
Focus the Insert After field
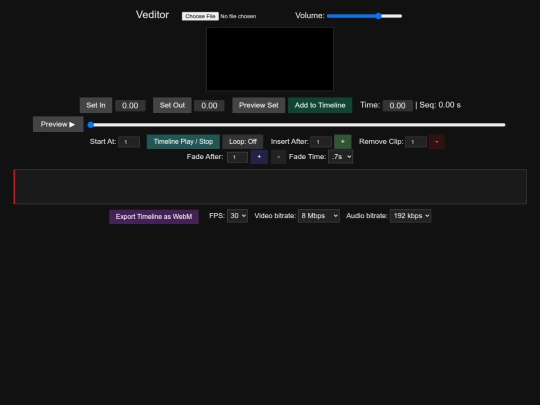click(321, 142)
